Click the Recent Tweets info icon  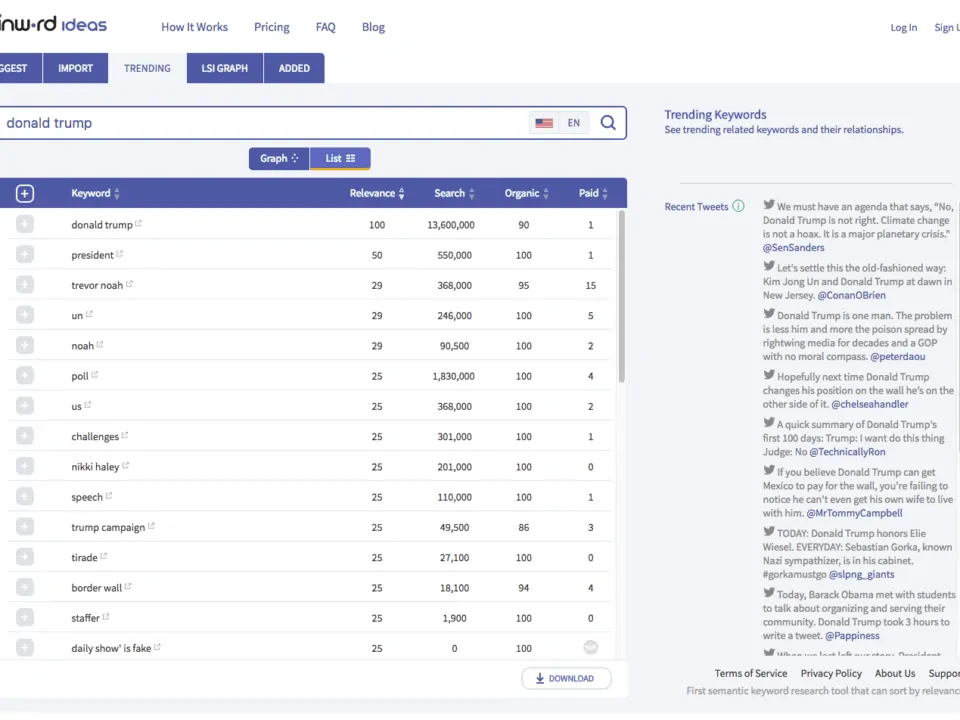pyautogui.click(x=738, y=206)
